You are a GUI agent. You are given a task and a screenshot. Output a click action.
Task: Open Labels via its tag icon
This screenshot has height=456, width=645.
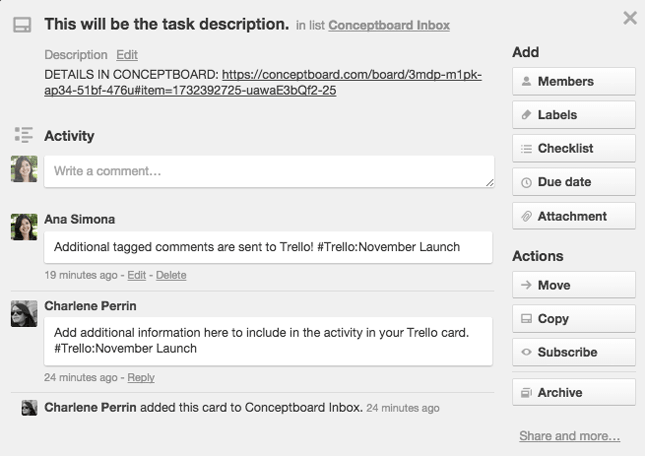526,115
